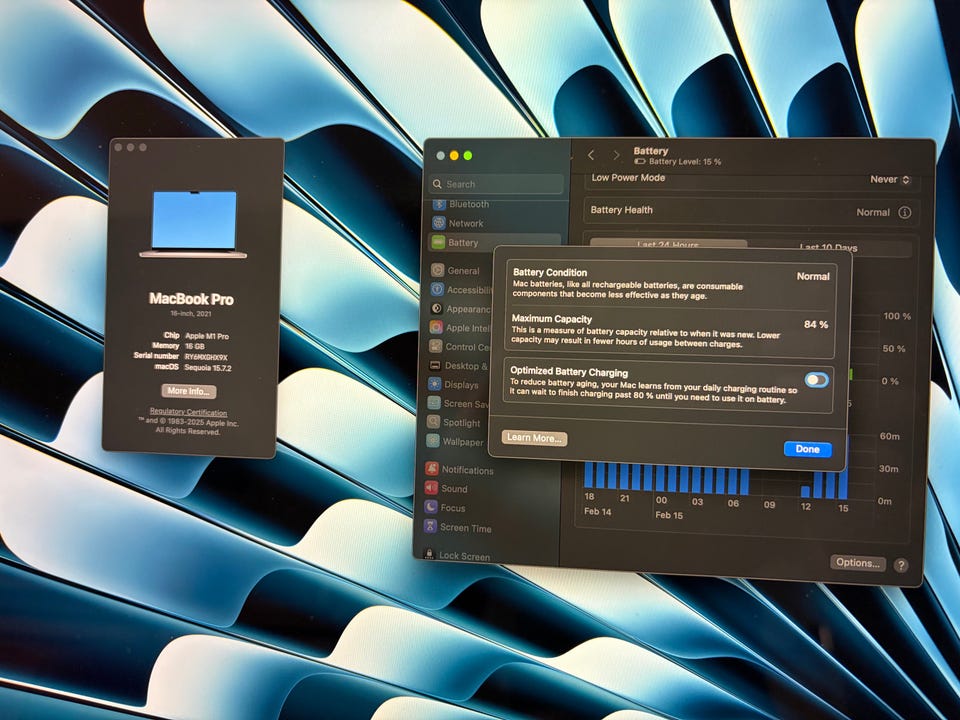The image size is (960, 720).
Task: Open Wallpaper icon in sidebar
Action: pos(433,441)
